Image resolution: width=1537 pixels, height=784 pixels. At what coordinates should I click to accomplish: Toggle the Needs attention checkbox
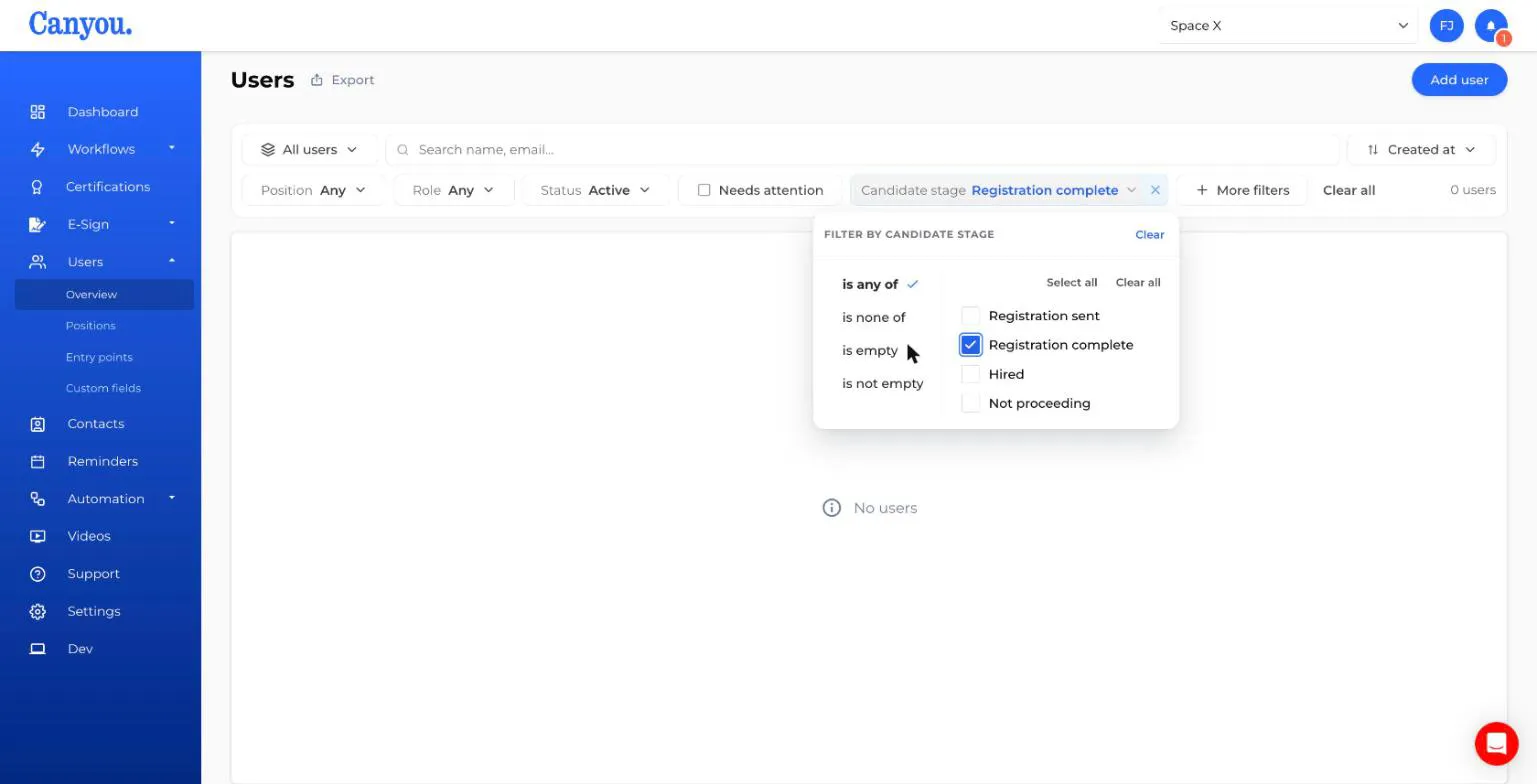704,190
